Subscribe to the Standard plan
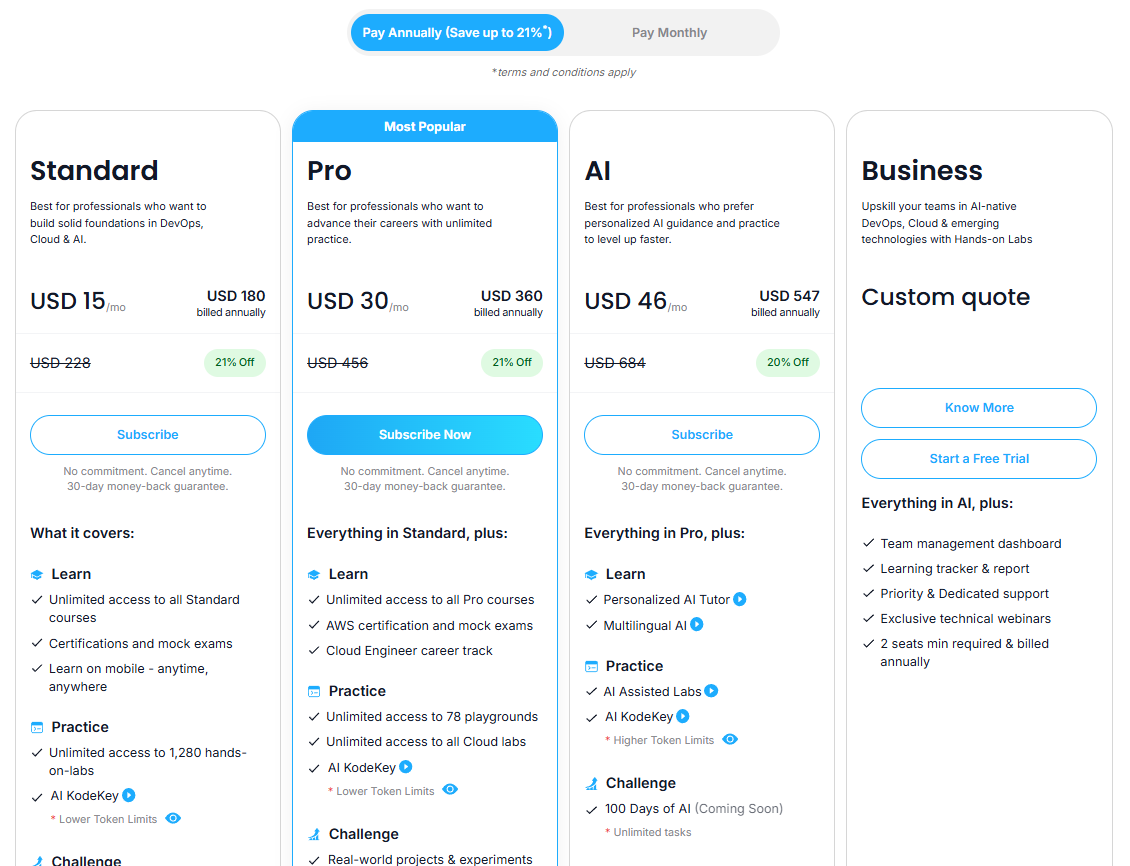The image size is (1130, 866). (147, 435)
